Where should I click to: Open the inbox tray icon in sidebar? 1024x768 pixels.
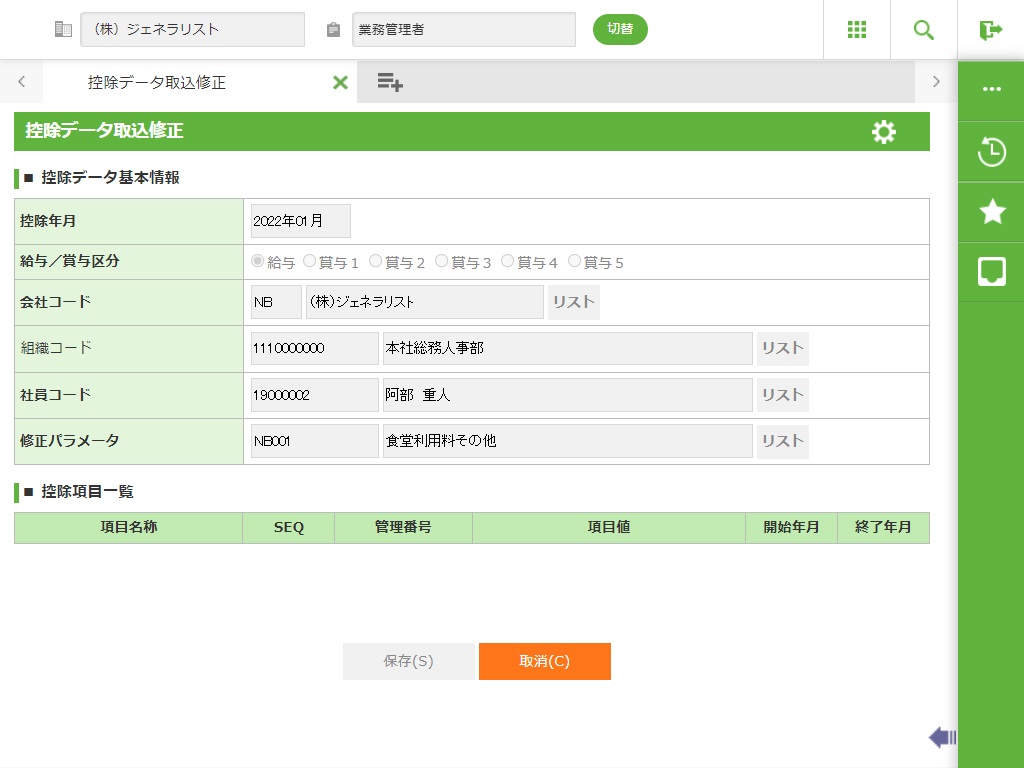991,271
